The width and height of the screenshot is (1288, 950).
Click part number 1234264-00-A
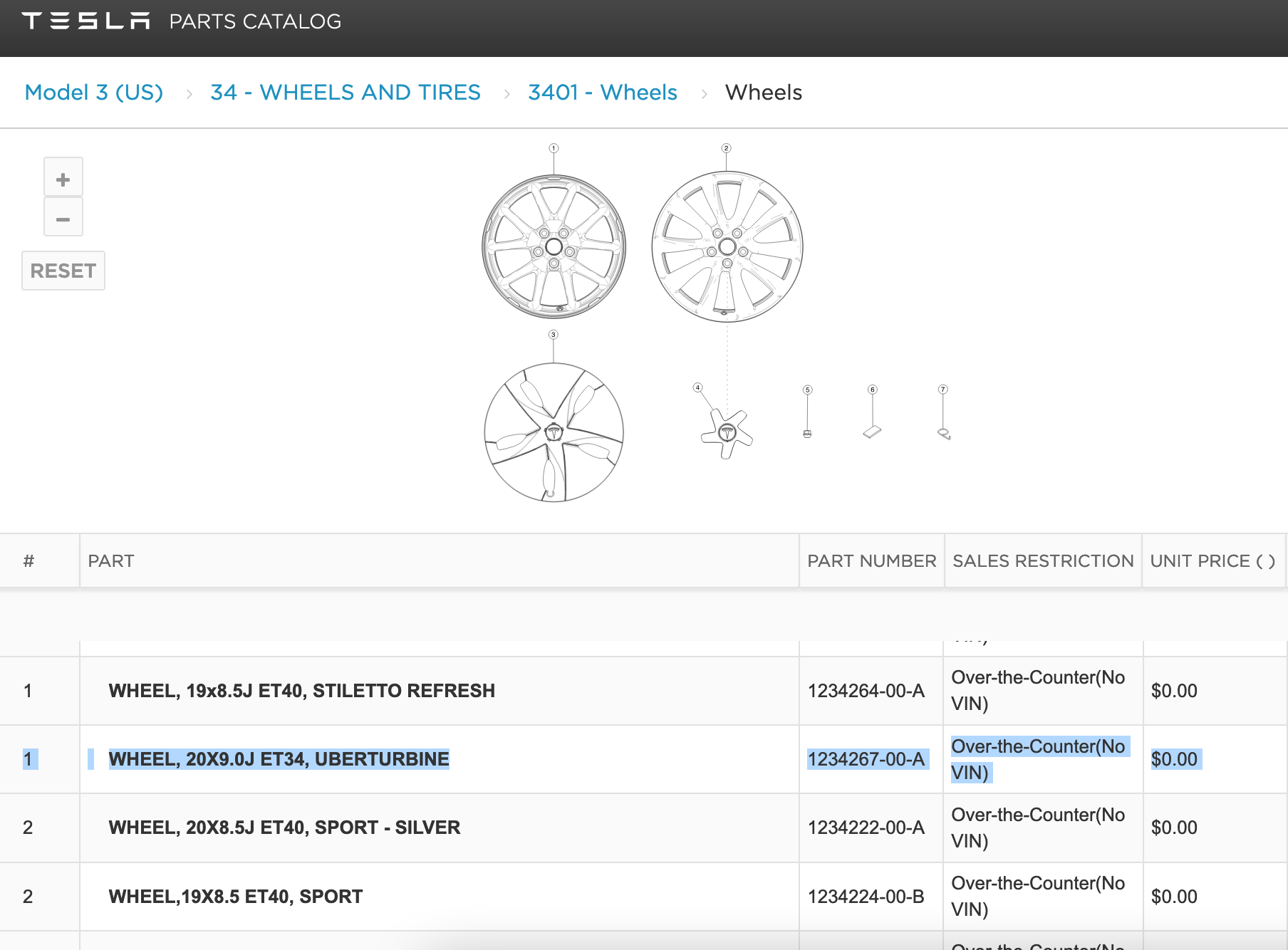point(866,691)
